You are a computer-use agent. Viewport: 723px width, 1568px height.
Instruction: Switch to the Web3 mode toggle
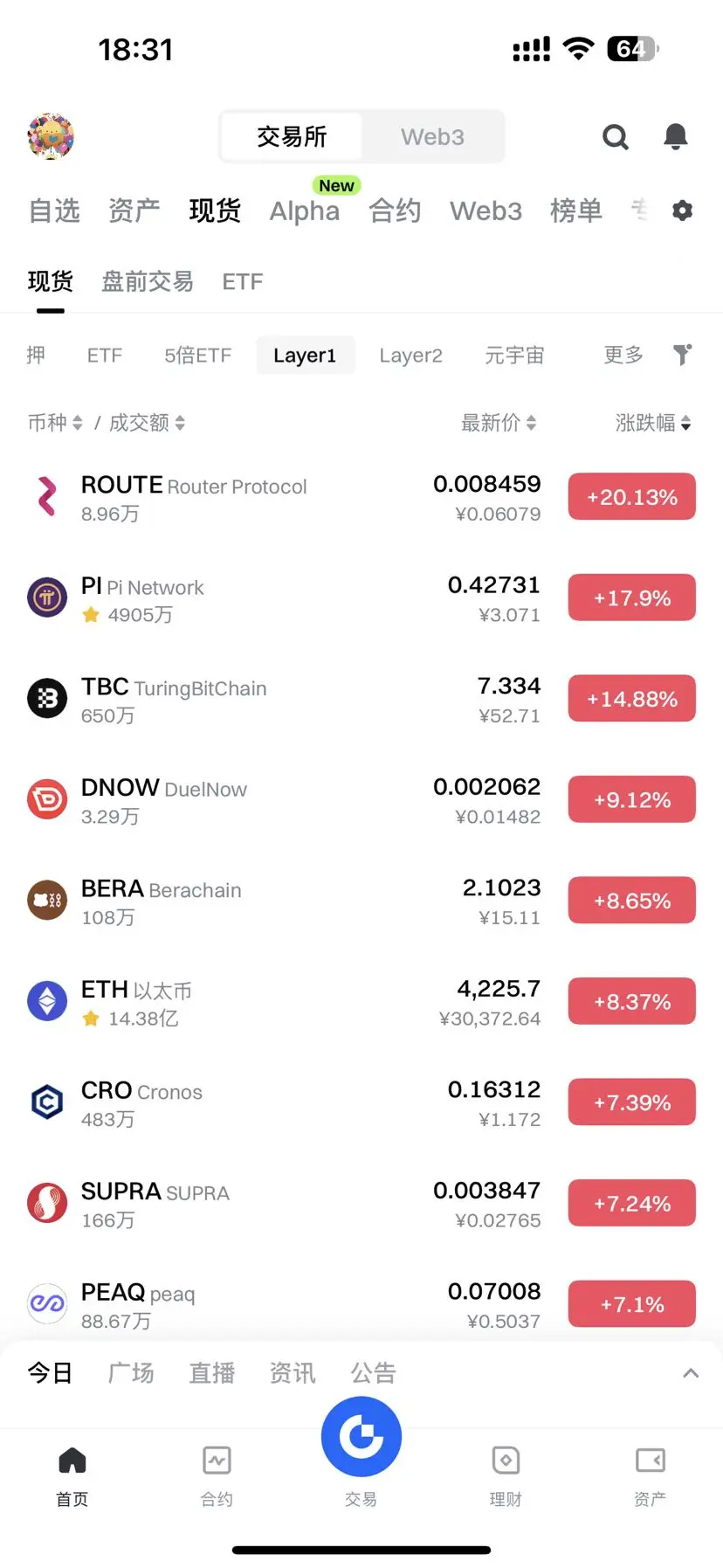(x=432, y=137)
